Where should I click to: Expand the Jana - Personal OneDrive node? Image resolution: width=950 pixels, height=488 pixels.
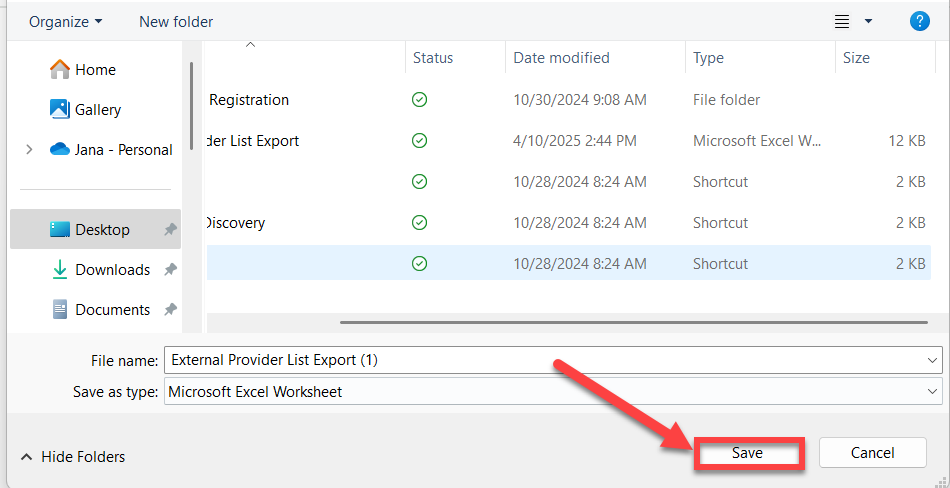click(29, 150)
